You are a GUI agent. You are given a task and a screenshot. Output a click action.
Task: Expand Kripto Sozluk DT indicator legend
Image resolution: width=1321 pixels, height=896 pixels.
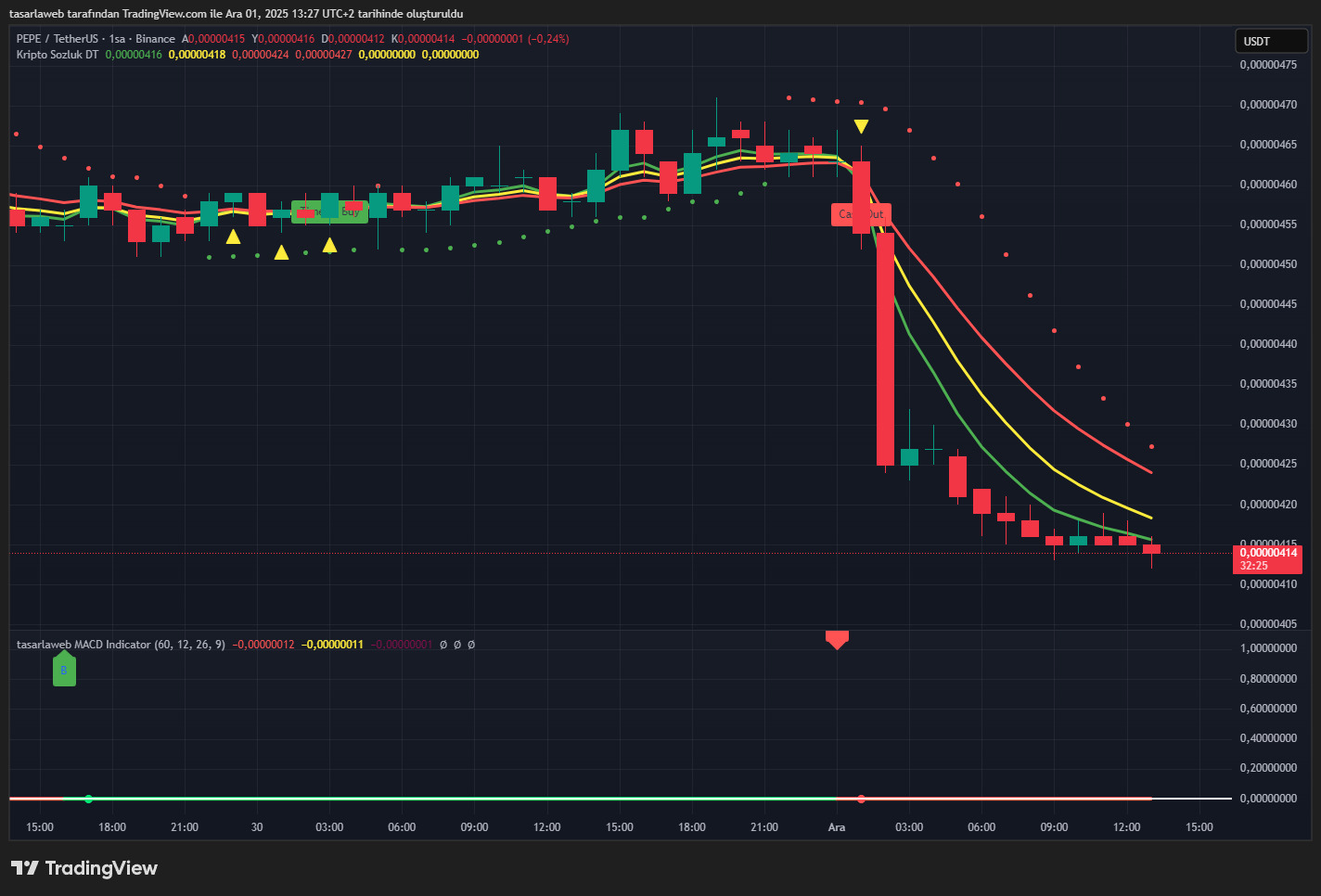[x=57, y=55]
